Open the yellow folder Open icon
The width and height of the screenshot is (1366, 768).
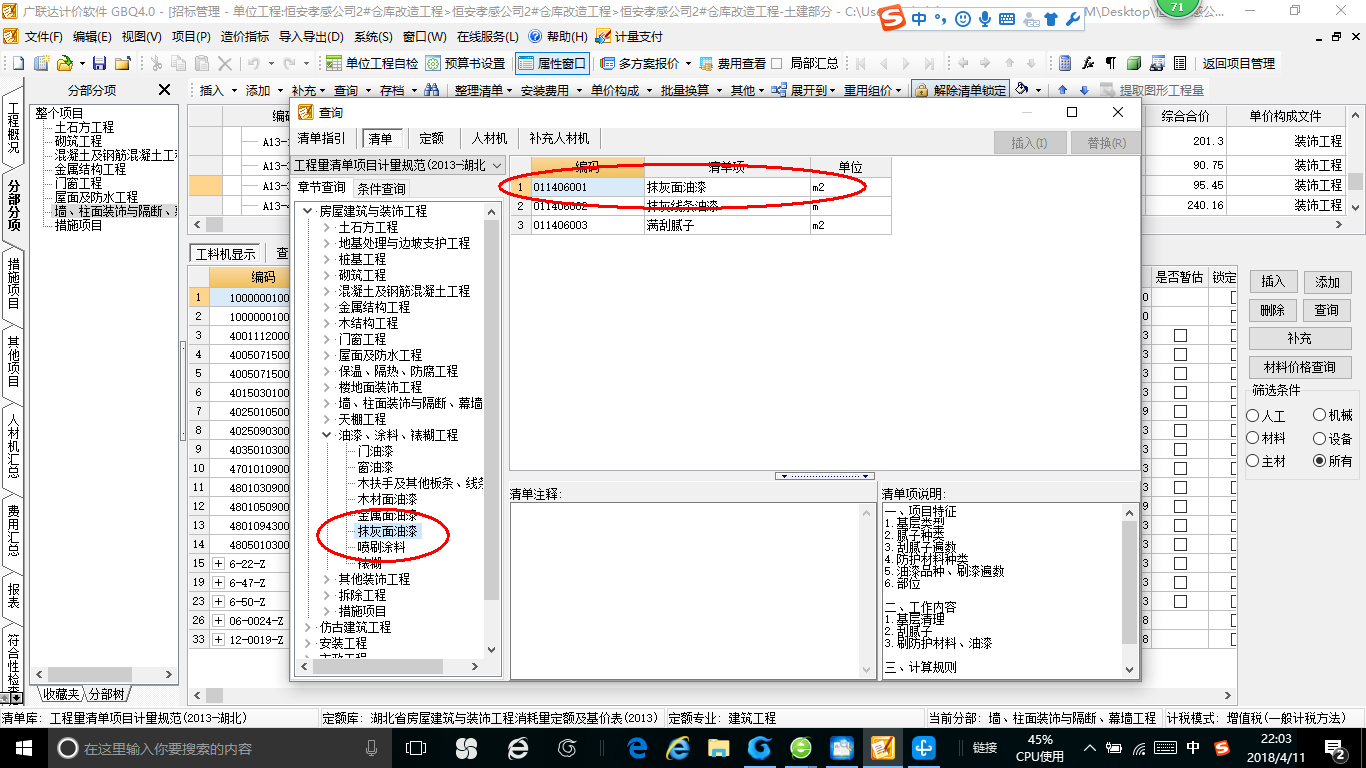pyautogui.click(x=64, y=63)
